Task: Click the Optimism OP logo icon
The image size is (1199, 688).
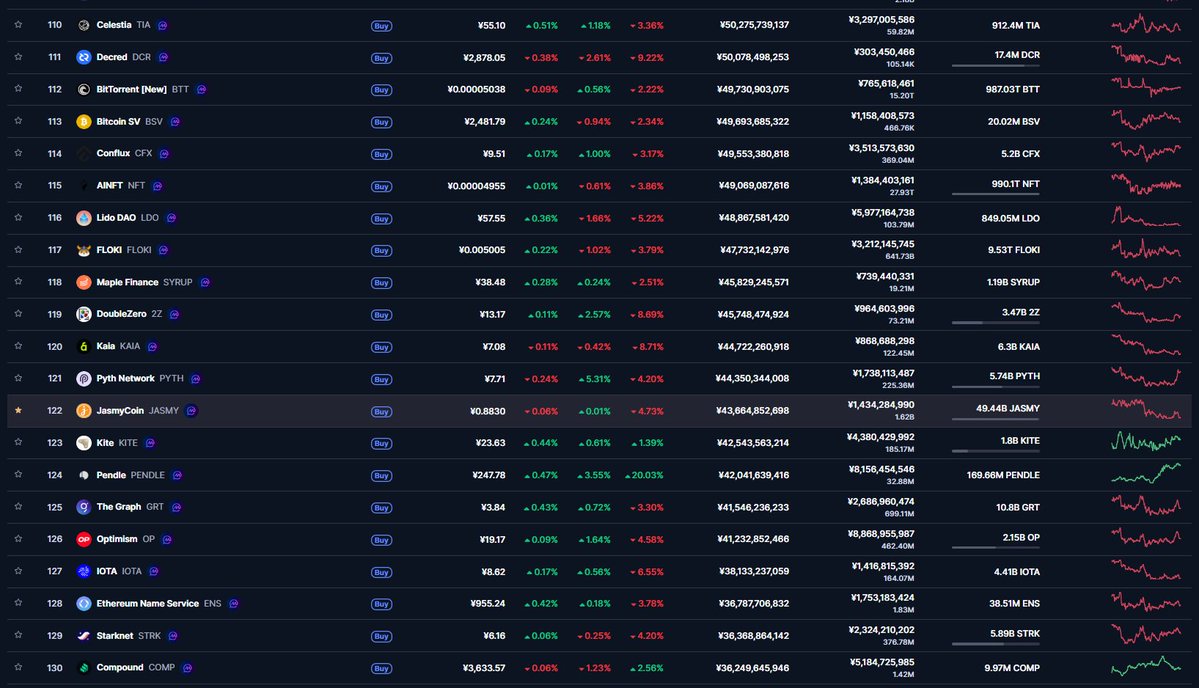Action: [x=84, y=539]
